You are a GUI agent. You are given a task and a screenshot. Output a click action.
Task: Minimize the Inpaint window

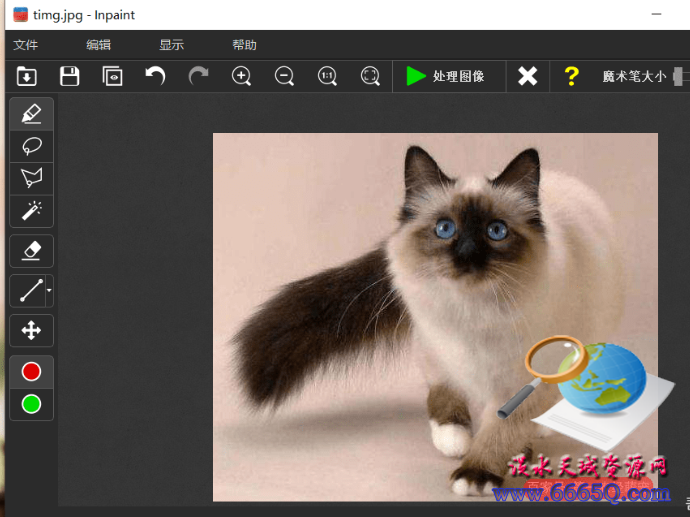(x=657, y=14)
